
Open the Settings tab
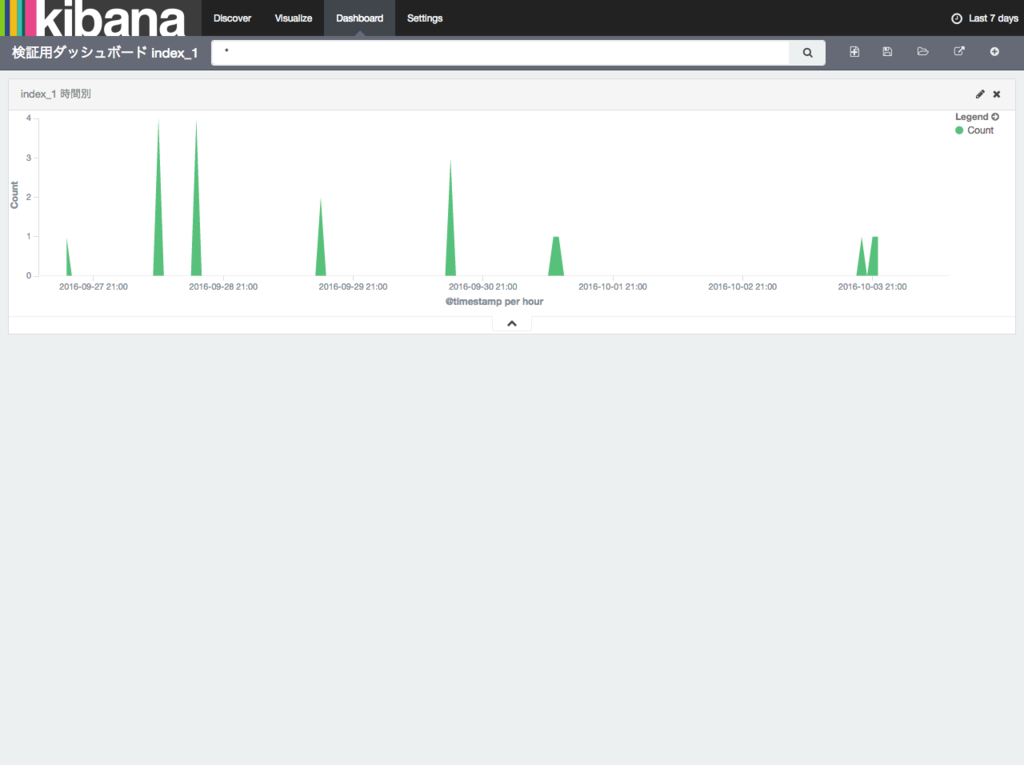click(424, 18)
